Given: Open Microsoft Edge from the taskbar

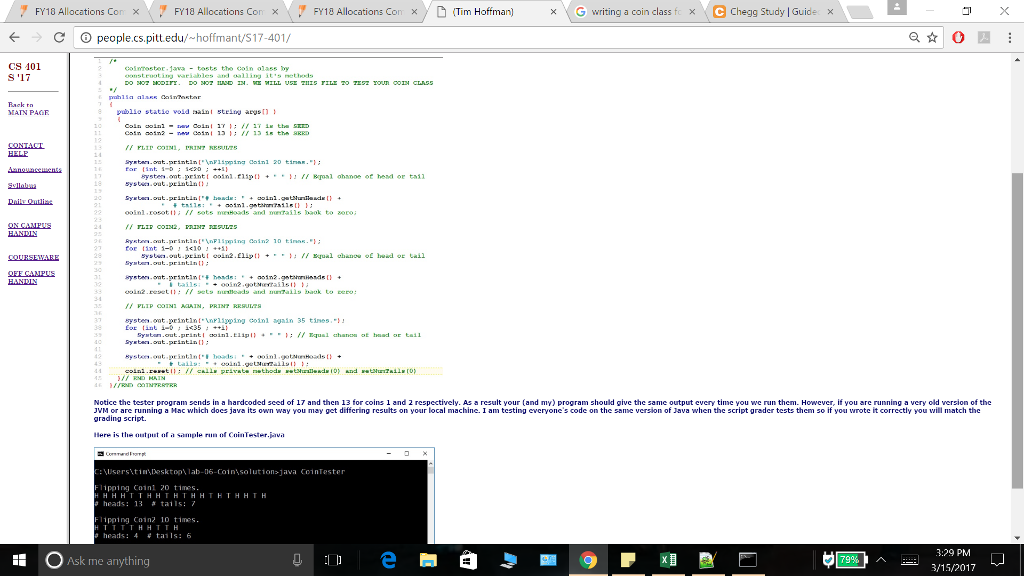Looking at the screenshot, I should 389,561.
